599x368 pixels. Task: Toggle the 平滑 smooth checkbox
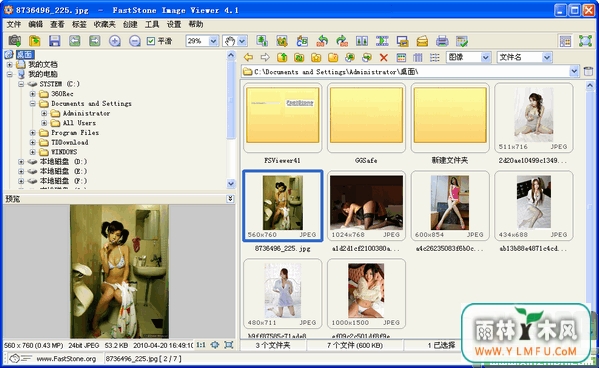[151, 41]
